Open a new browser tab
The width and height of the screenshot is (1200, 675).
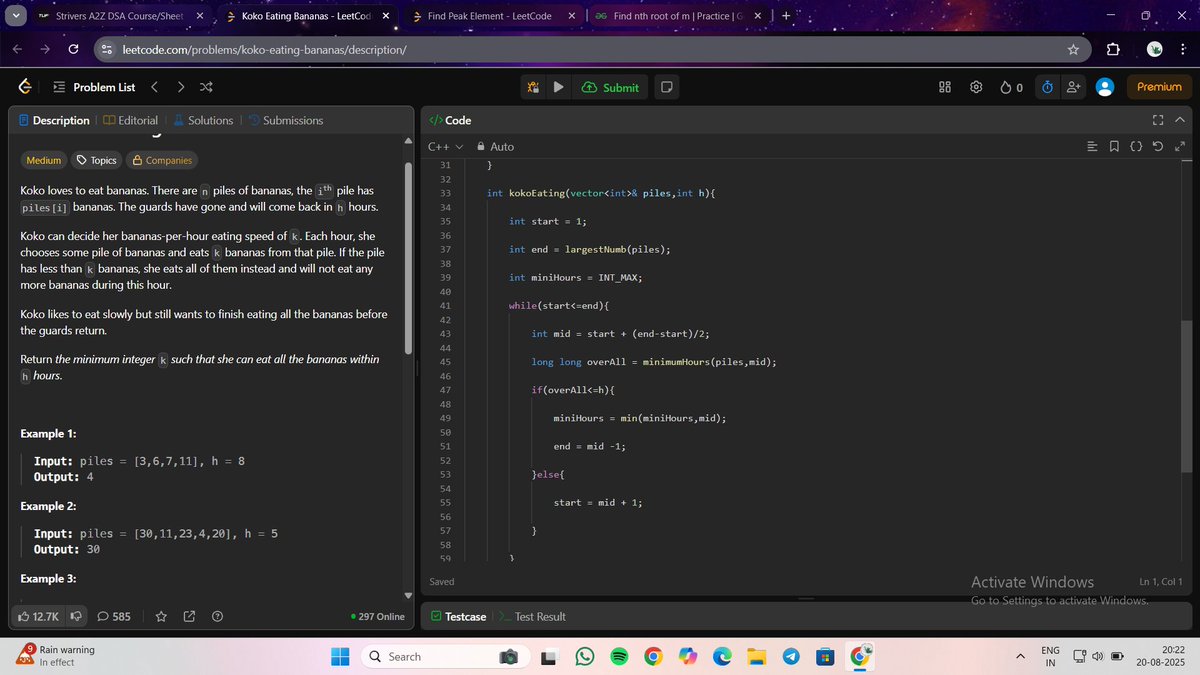(x=785, y=17)
